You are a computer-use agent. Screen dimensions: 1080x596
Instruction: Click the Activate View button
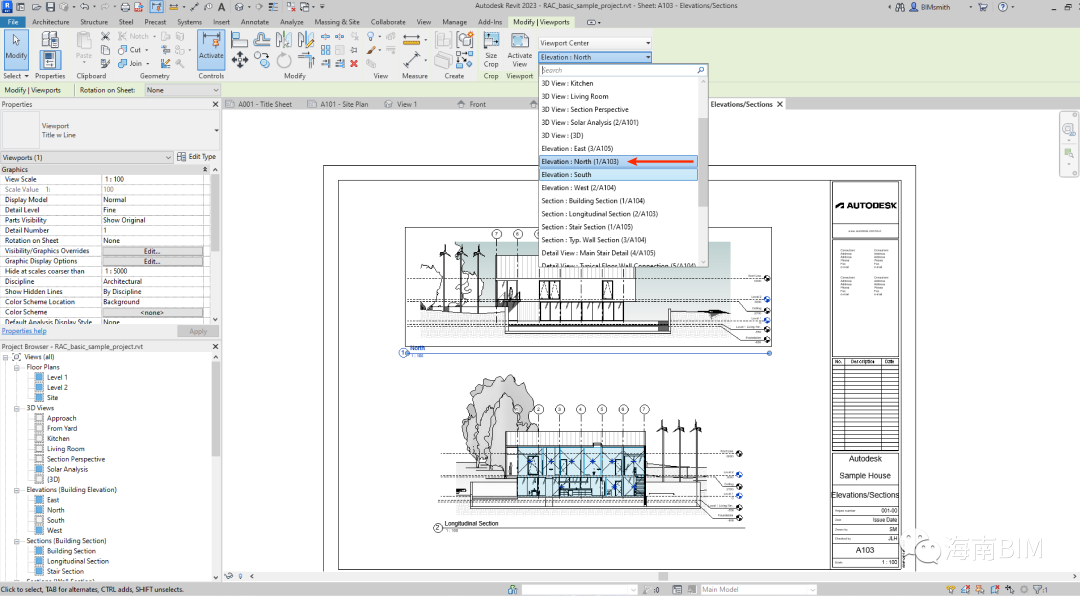pyautogui.click(x=519, y=50)
